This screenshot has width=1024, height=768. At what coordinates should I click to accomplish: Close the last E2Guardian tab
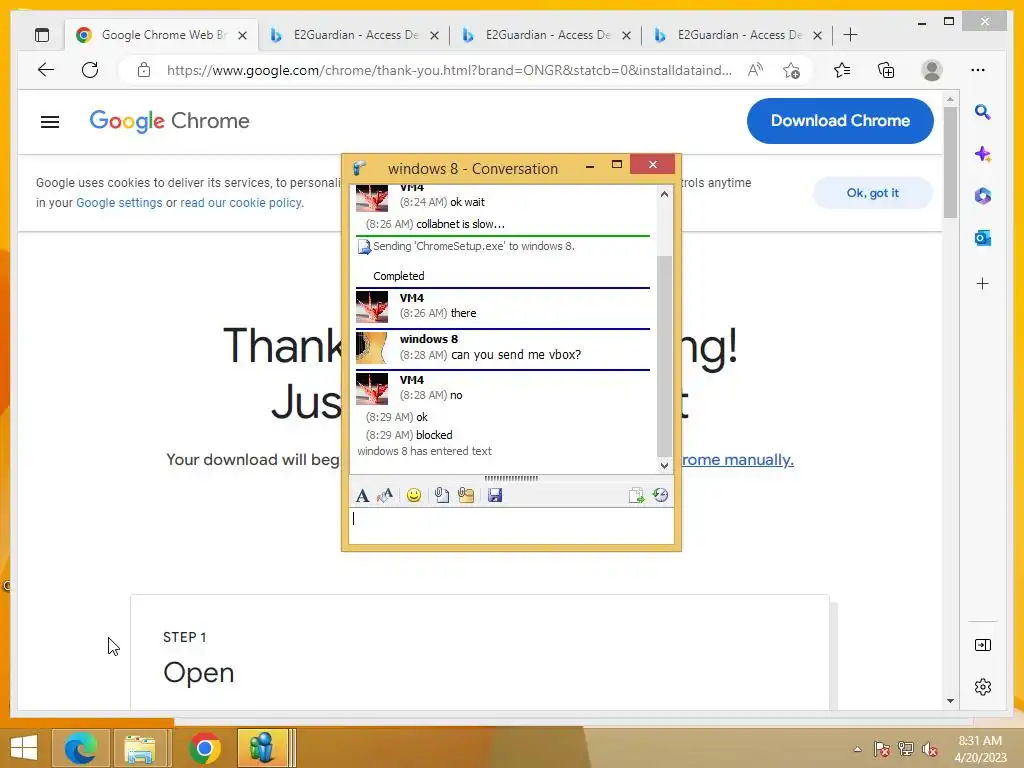coord(817,35)
